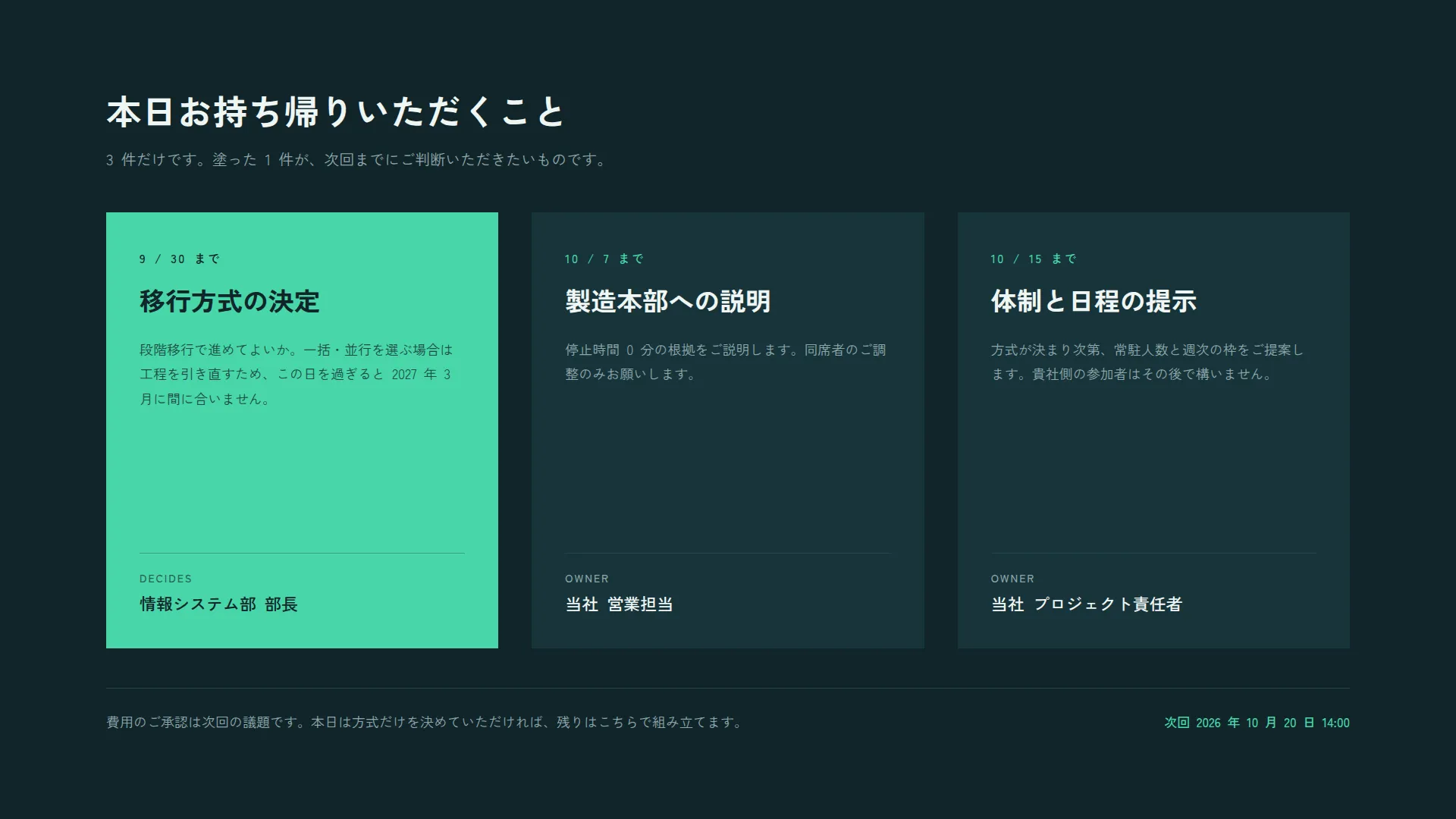Click the description starting with 停止時間 0 分の根拠
This screenshot has height=819, width=1456.
click(x=726, y=362)
